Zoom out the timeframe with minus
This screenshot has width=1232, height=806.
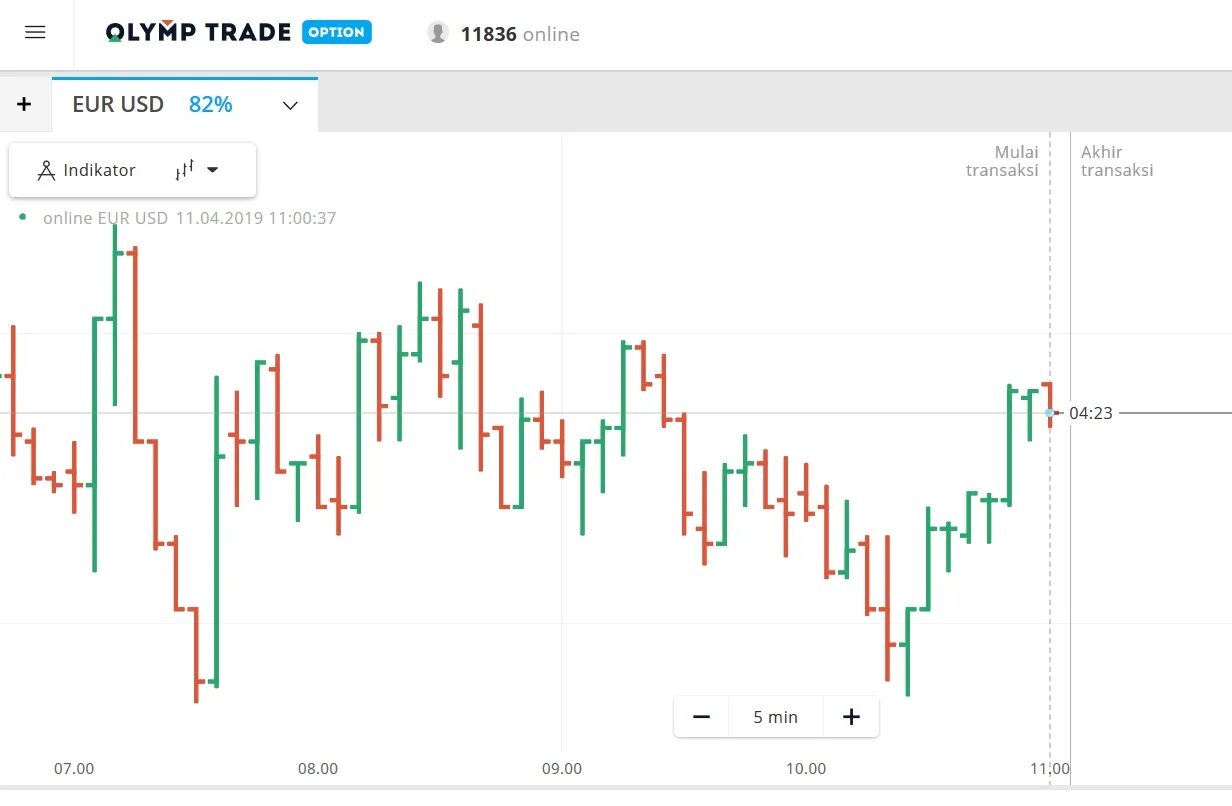[702, 717]
